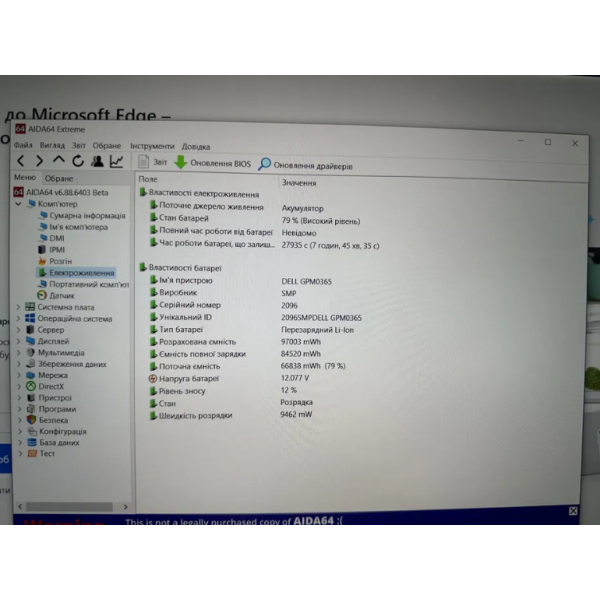The height and width of the screenshot is (600, 600).
Task: Open the Файл menu
Action: pyautogui.click(x=23, y=145)
